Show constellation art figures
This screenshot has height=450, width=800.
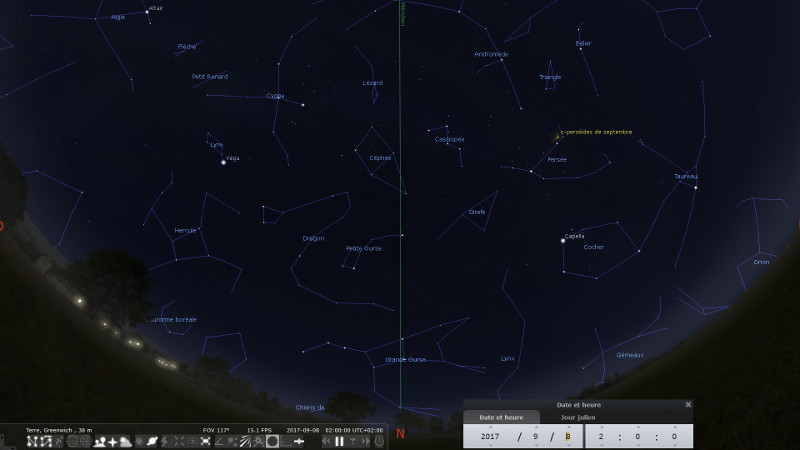(59, 441)
